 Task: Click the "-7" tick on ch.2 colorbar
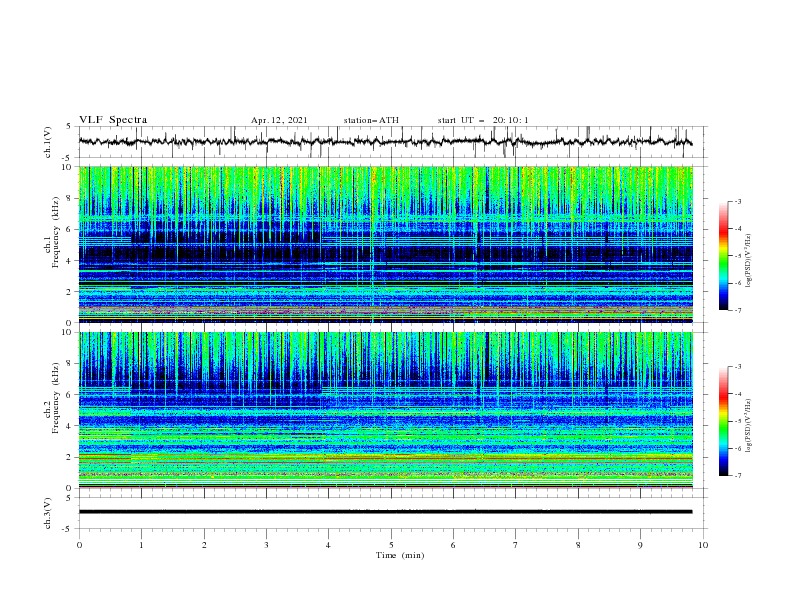click(x=737, y=476)
